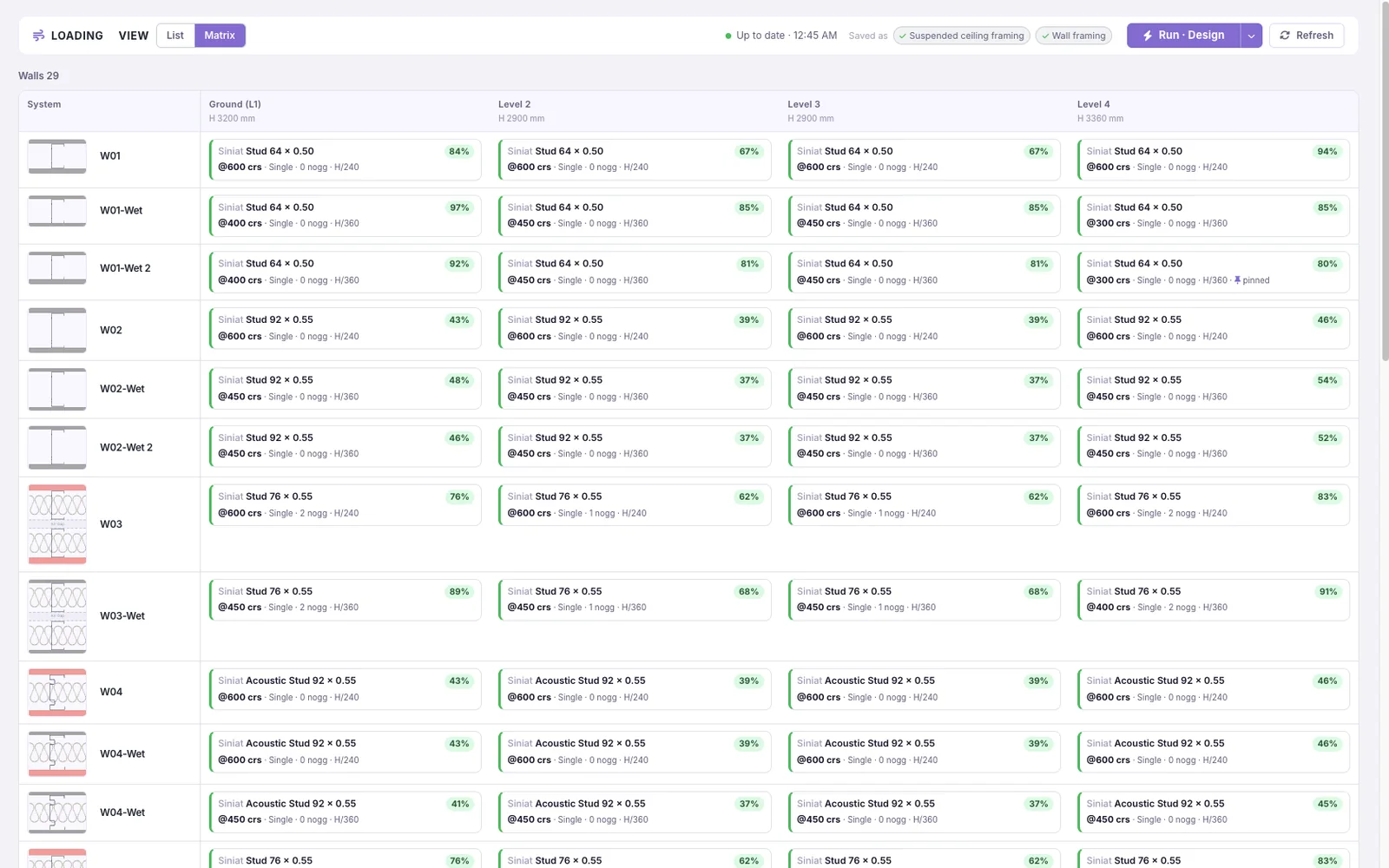Open W03-Wet wall section thumbnail

[57, 616]
